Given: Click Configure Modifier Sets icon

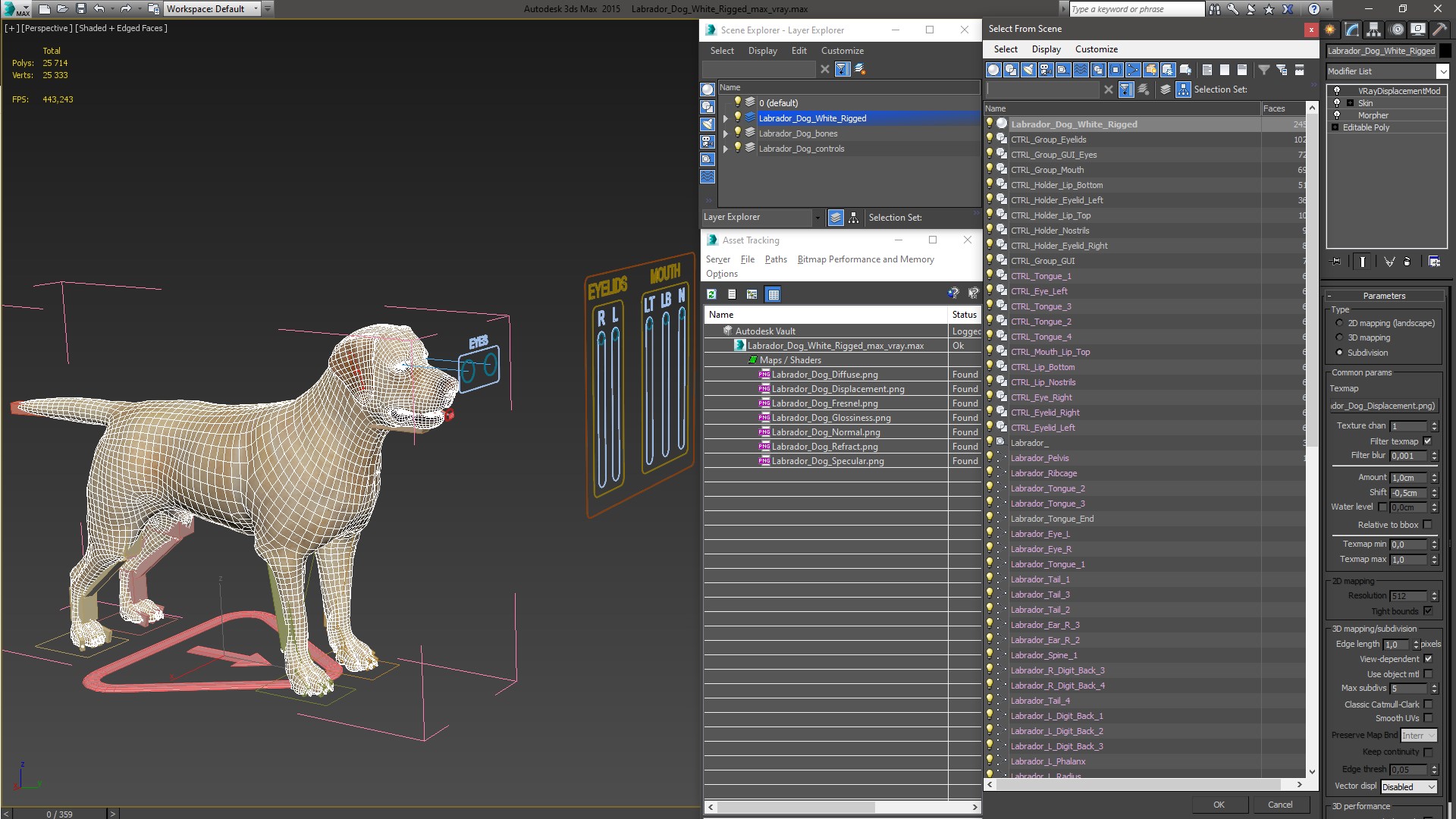Looking at the screenshot, I should (1435, 262).
